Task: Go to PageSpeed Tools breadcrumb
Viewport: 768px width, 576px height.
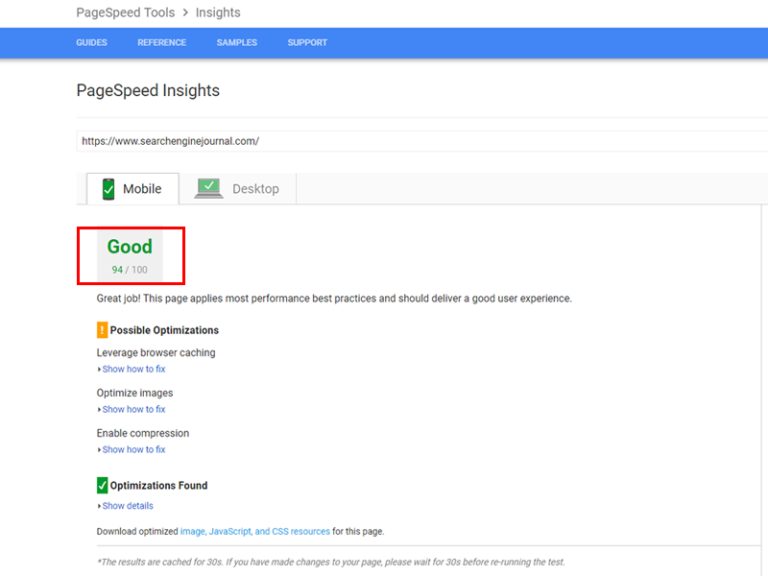Action: (125, 13)
